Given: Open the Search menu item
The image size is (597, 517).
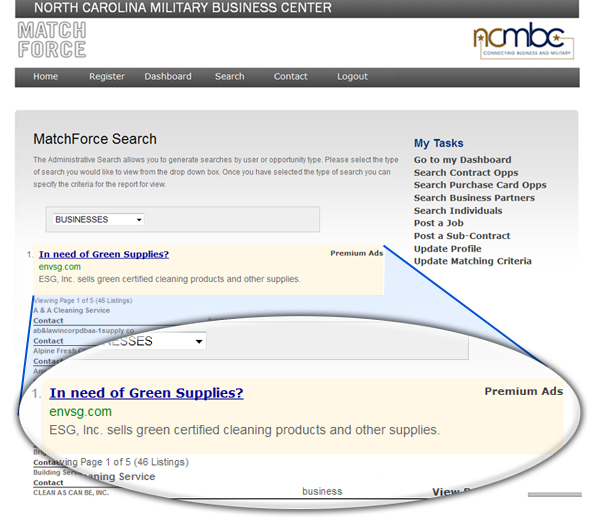Looking at the screenshot, I should coord(230,77).
